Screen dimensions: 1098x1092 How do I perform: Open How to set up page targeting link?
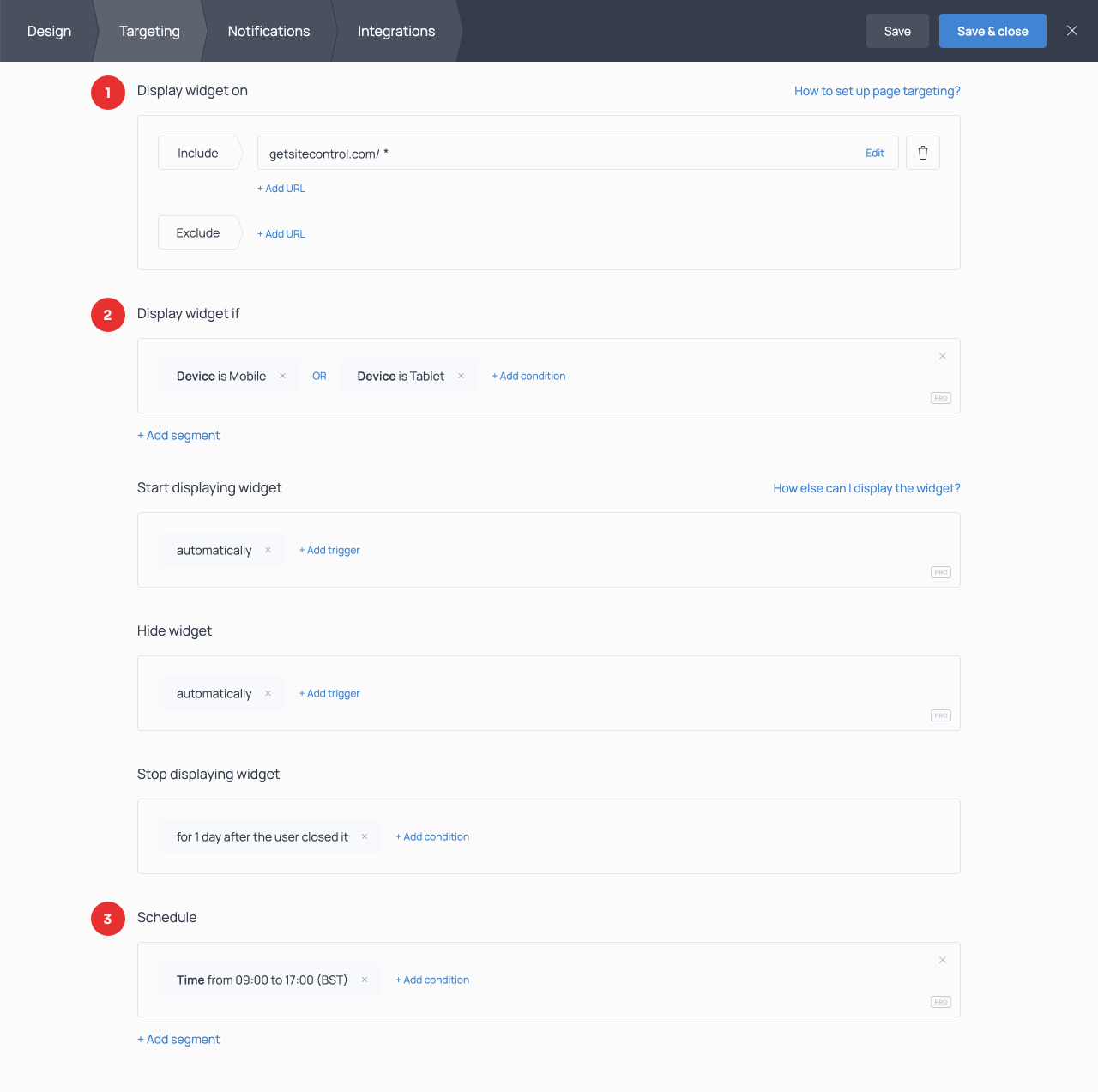tap(877, 91)
